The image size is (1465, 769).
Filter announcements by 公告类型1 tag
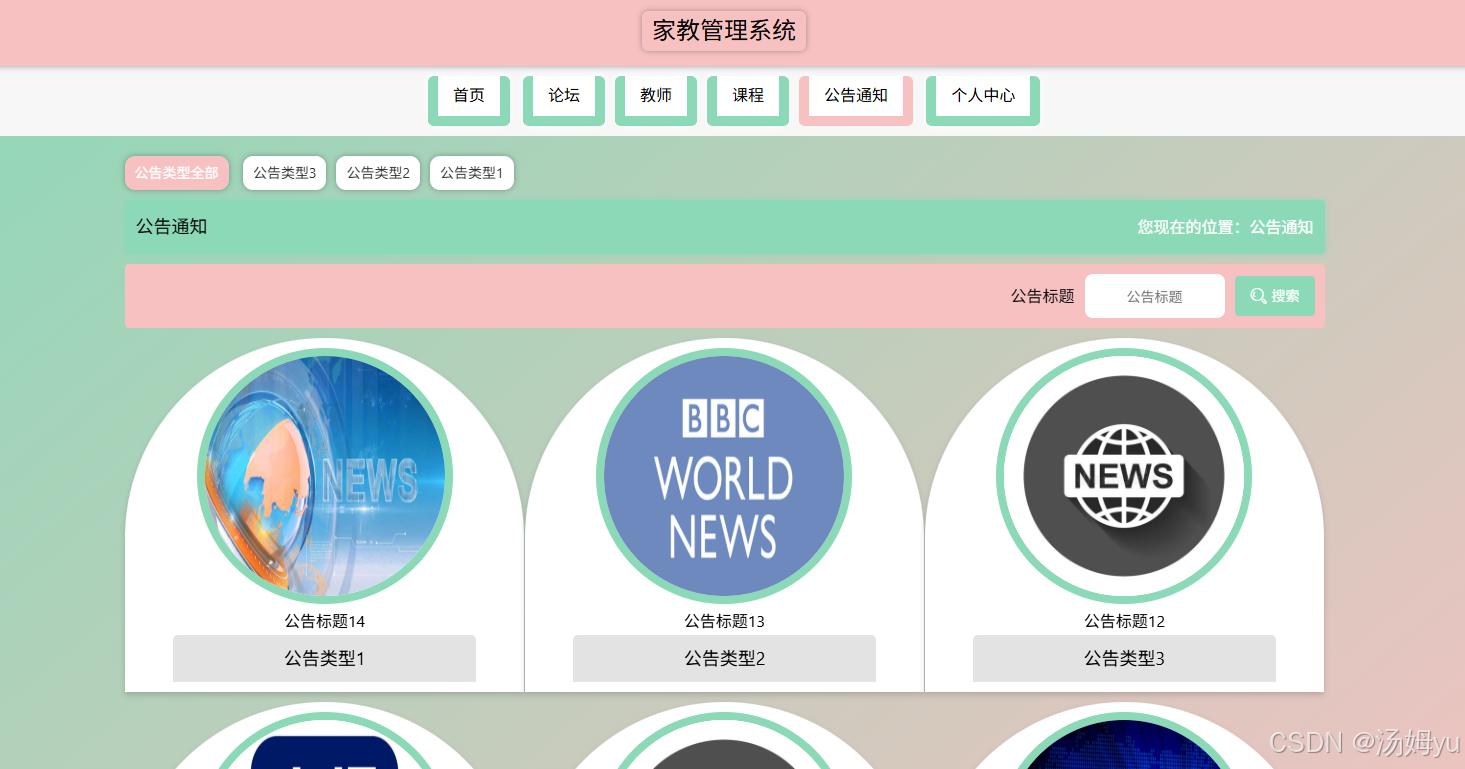point(472,173)
